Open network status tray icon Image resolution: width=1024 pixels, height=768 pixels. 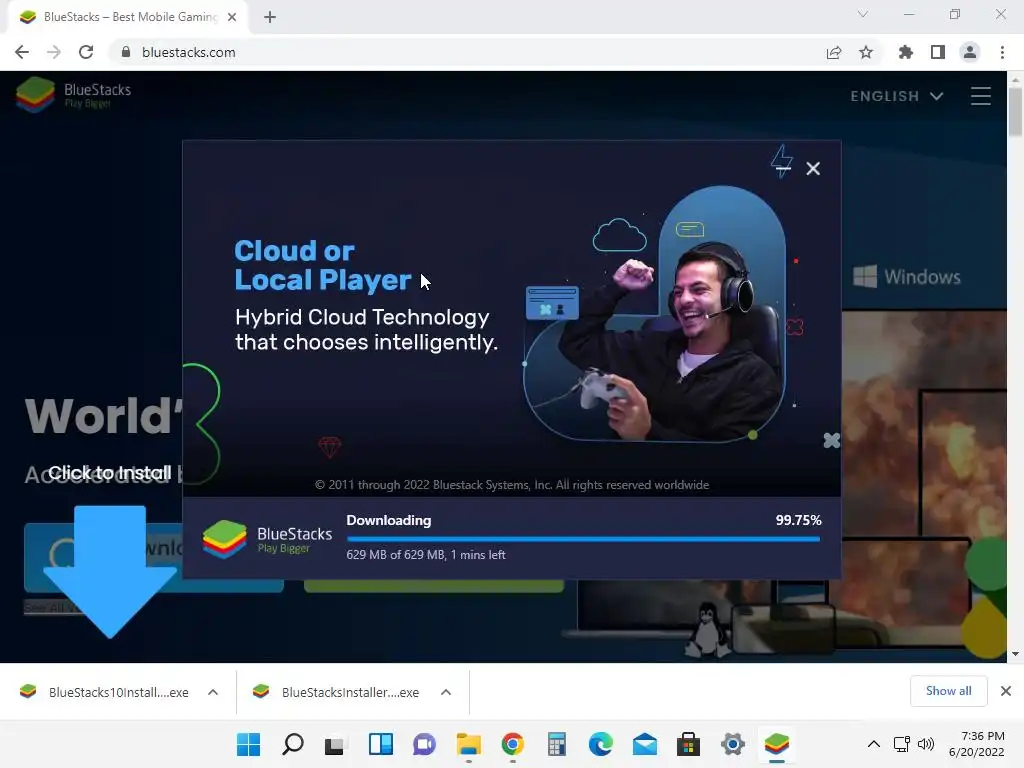point(902,744)
